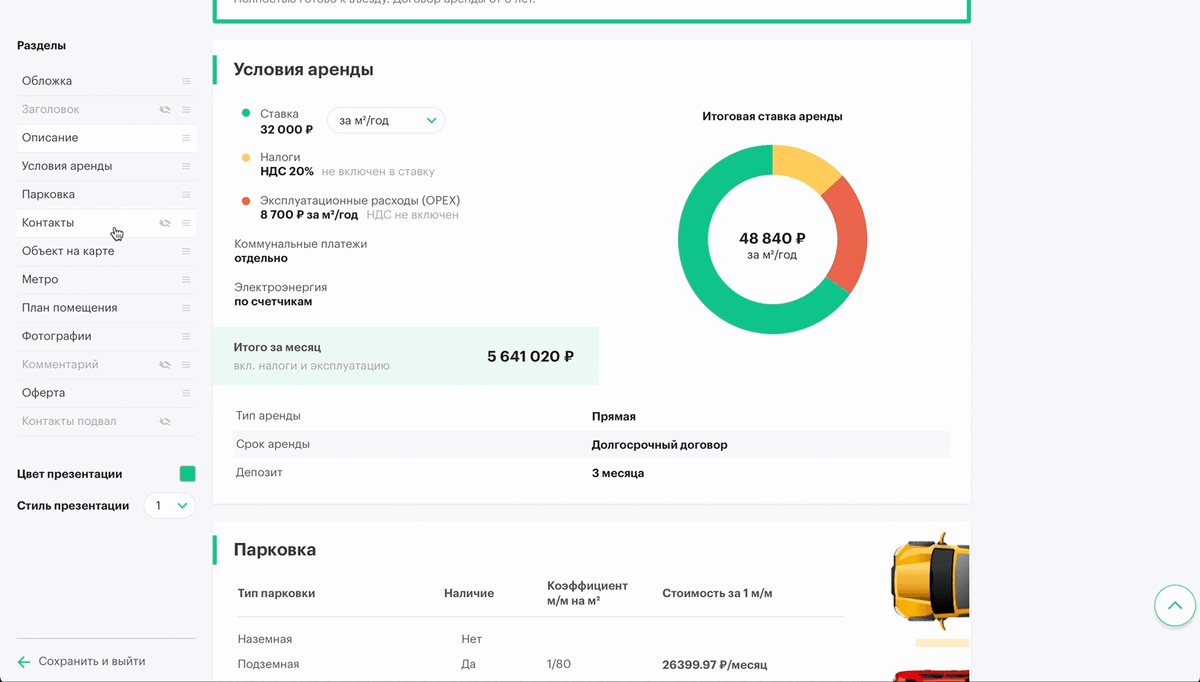Click the drag handle next to "Метро"
This screenshot has height=682, width=1200.
(x=186, y=279)
